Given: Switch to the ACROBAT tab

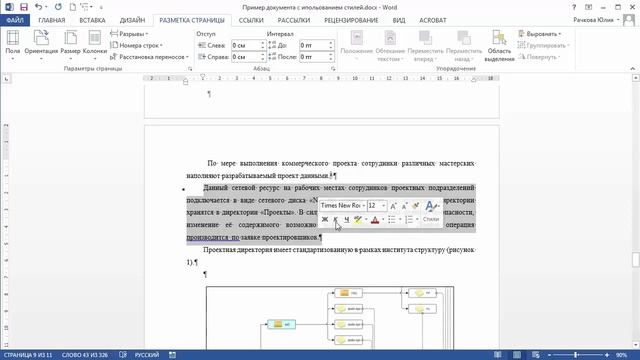Looking at the screenshot, I should 433,20.
